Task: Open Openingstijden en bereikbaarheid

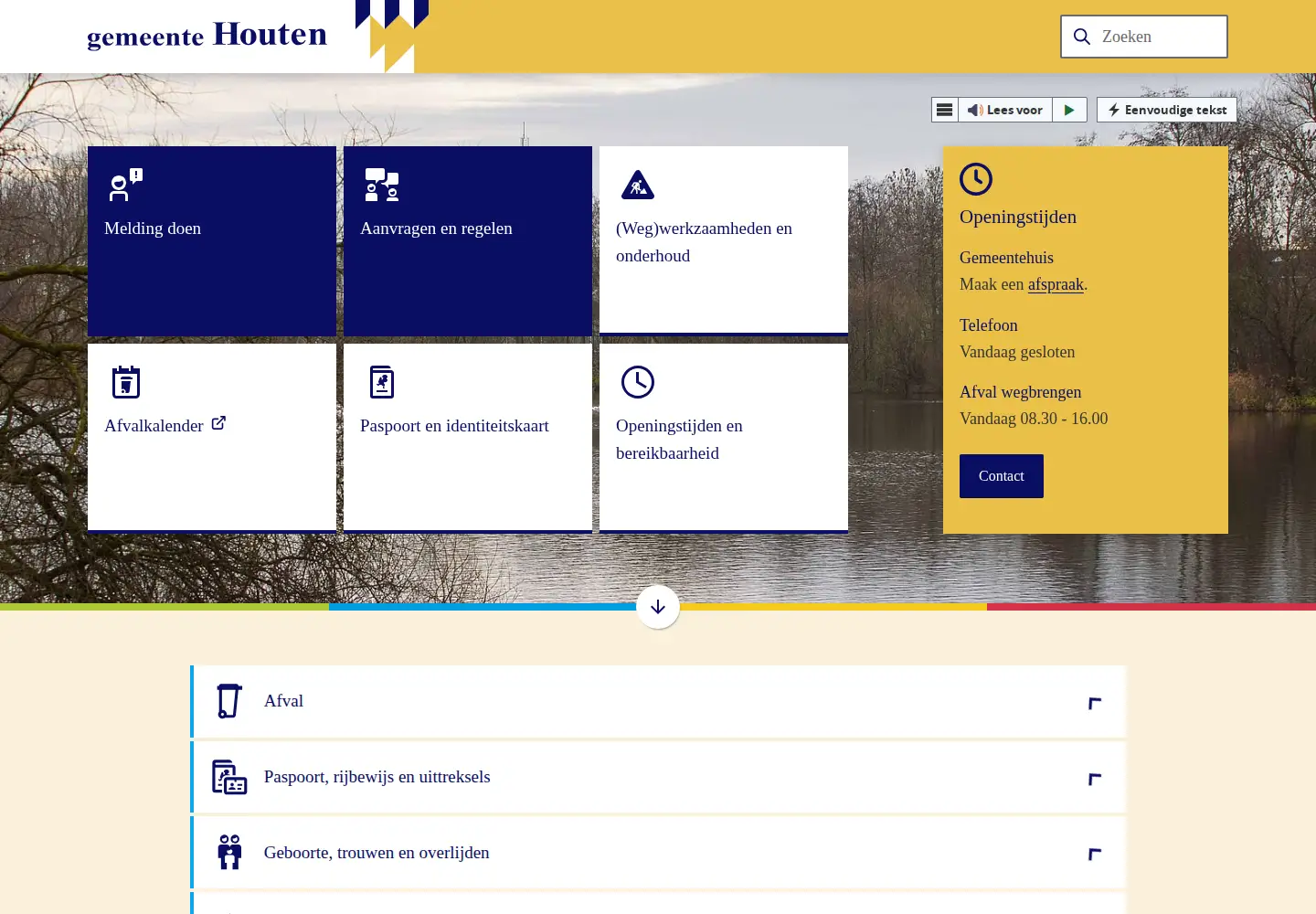Action: [724, 439]
